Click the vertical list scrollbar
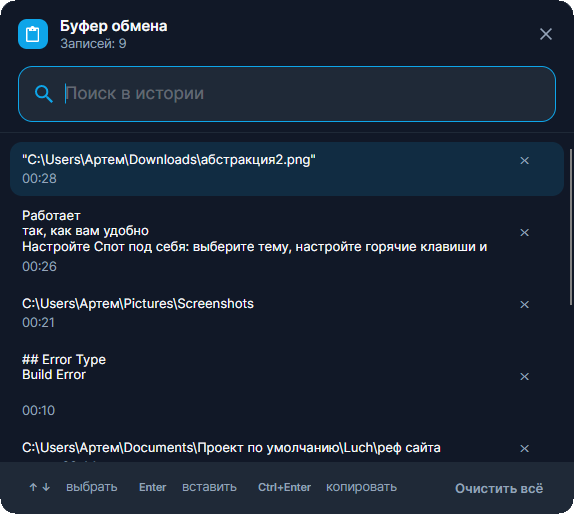 (x=571, y=227)
